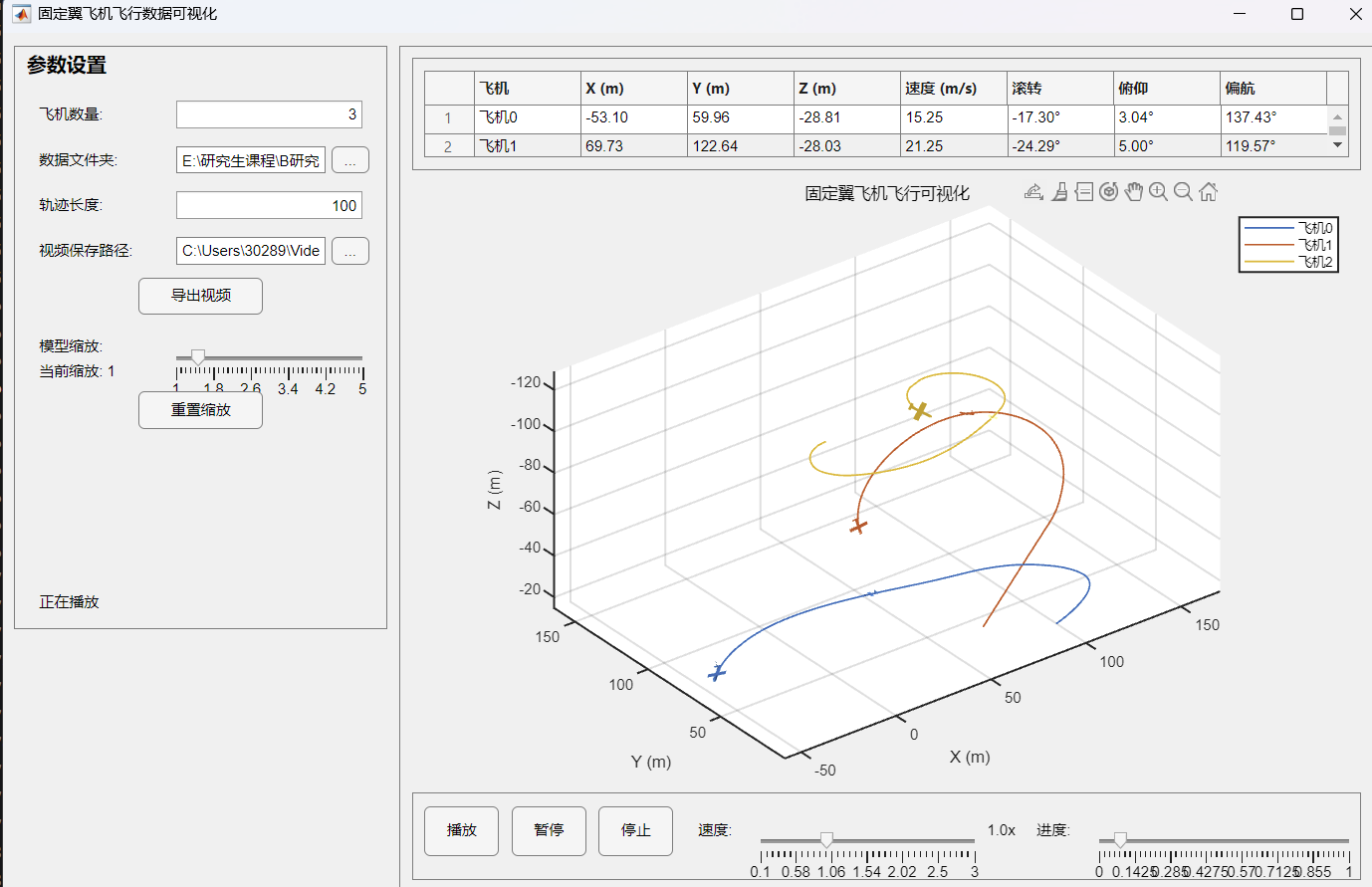The image size is (1372, 887).
Task: Click the 飞机 column header
Action: (x=528, y=88)
